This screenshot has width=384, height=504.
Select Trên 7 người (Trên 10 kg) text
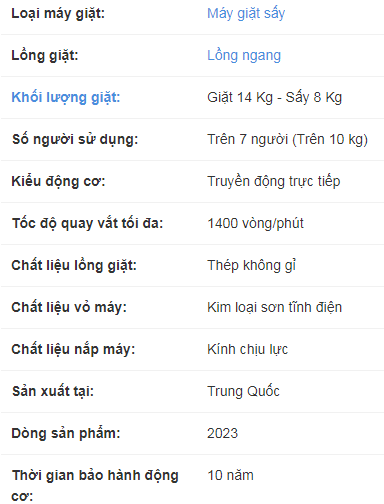click(x=288, y=140)
